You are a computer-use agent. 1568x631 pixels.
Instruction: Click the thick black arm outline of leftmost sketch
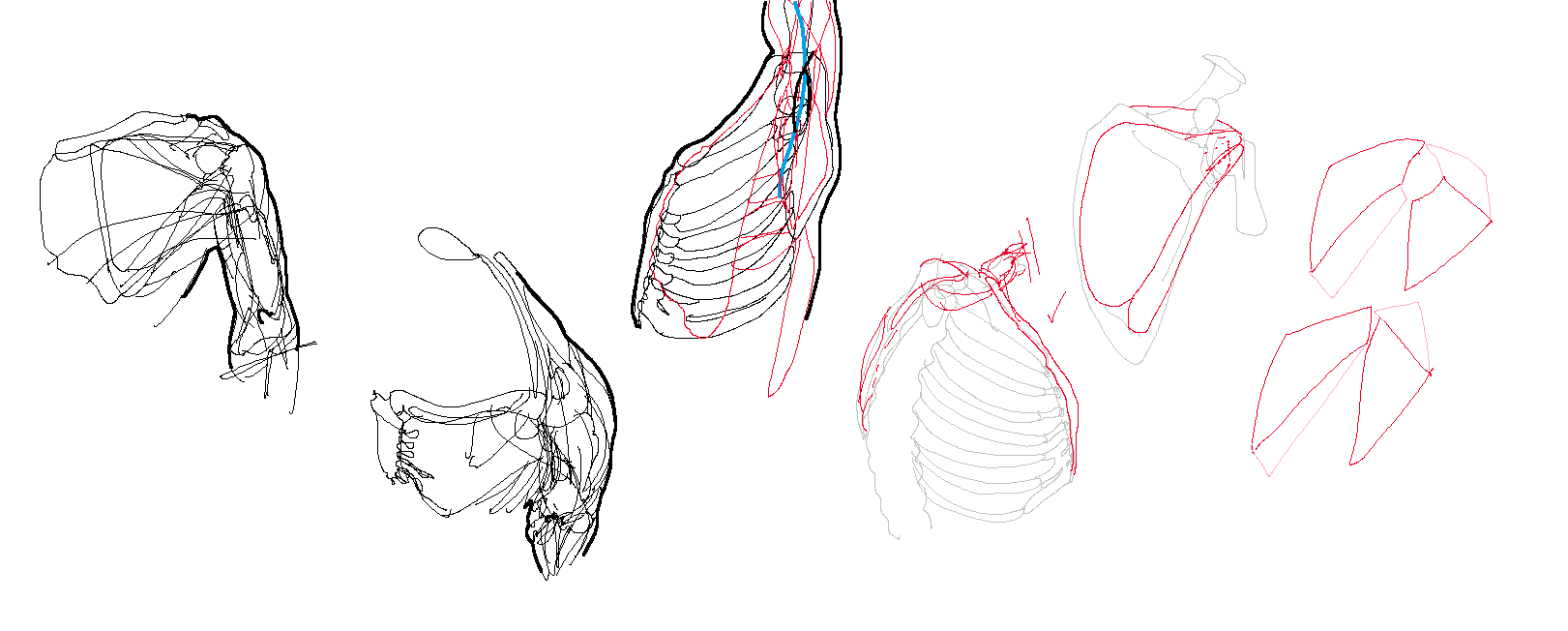pos(261,242)
